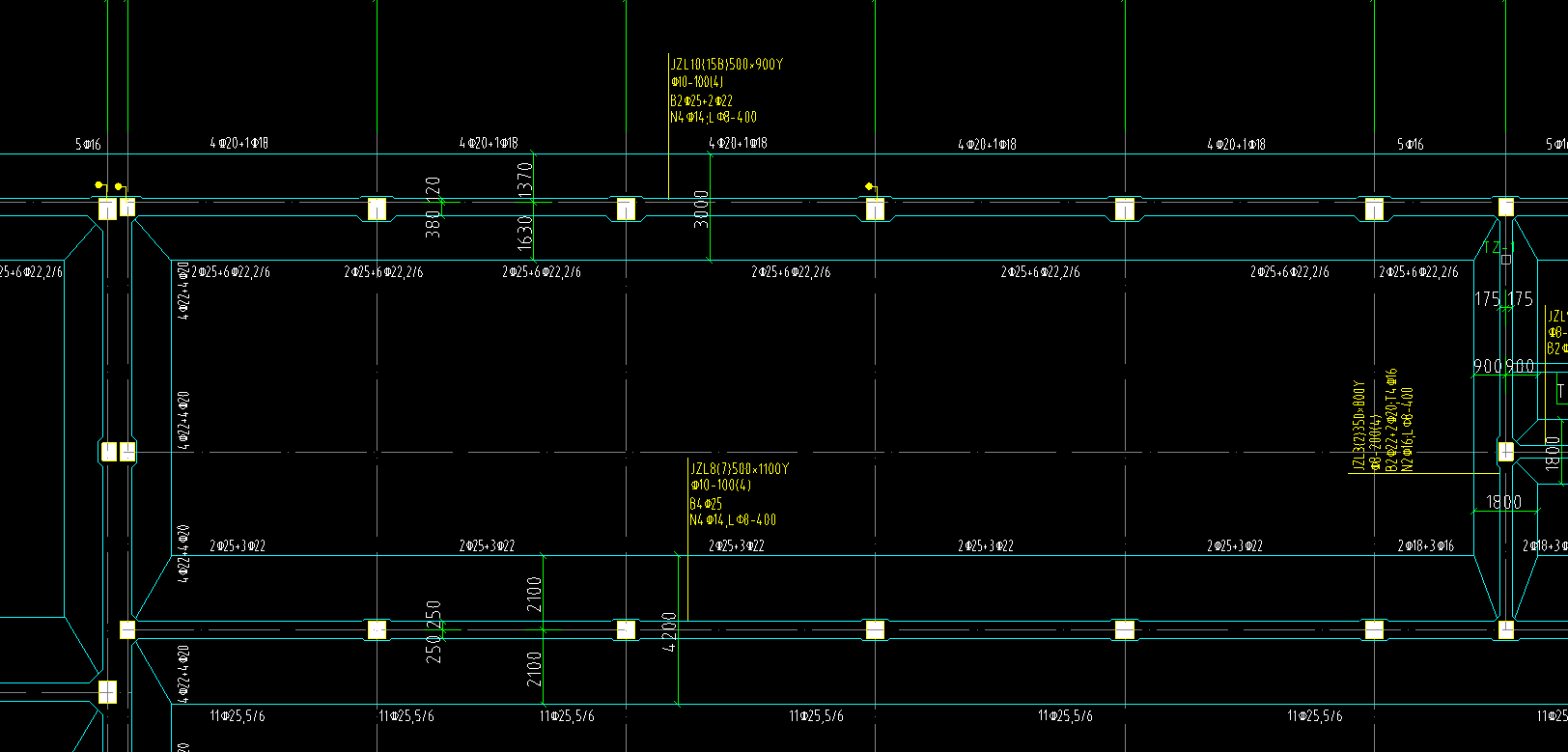This screenshot has height=752, width=1568.
Task: Select the B2Φ25+2Φ22 annotation text
Action: (701, 100)
